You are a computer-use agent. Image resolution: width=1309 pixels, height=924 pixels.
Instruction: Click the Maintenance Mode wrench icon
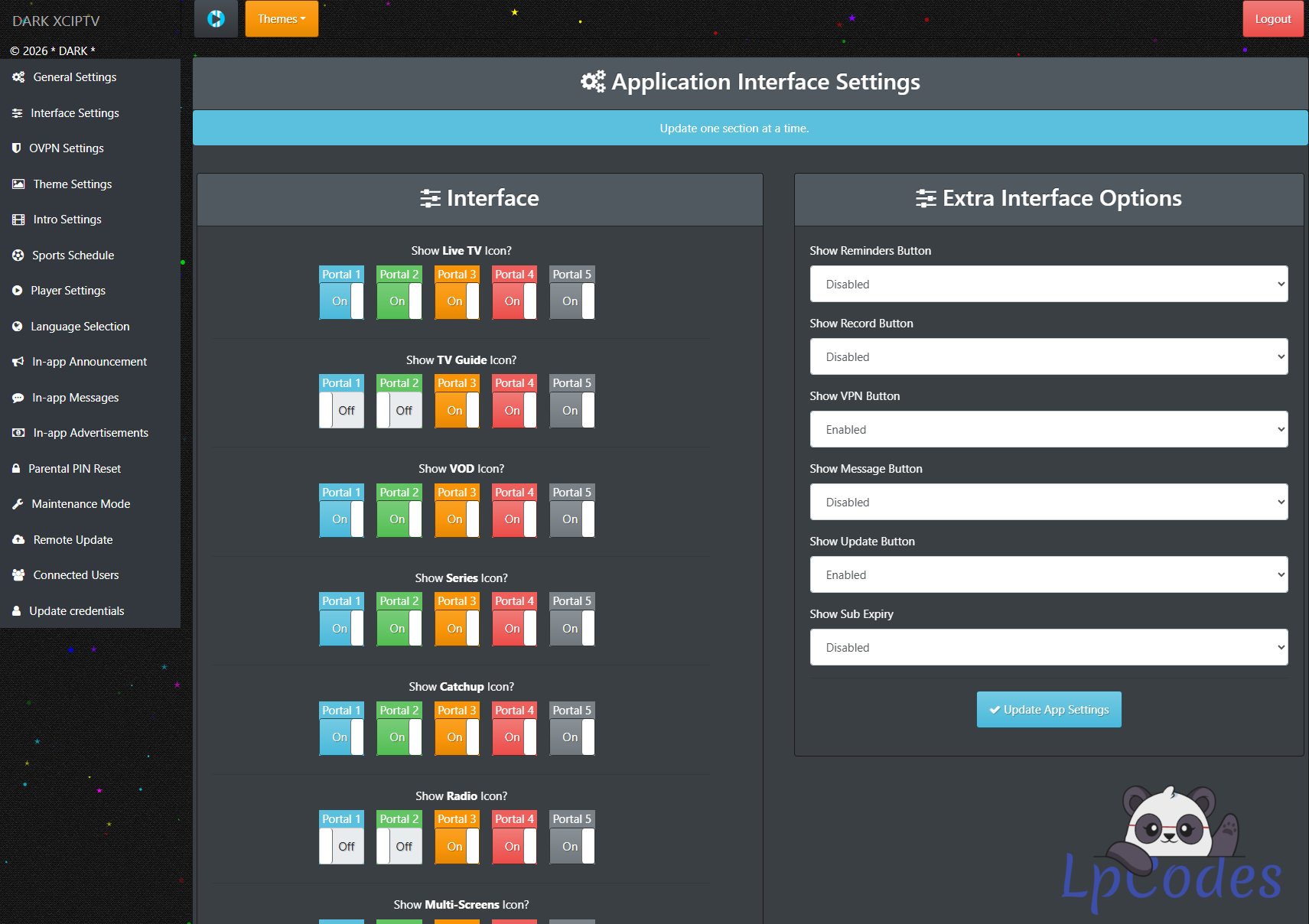[x=18, y=504]
